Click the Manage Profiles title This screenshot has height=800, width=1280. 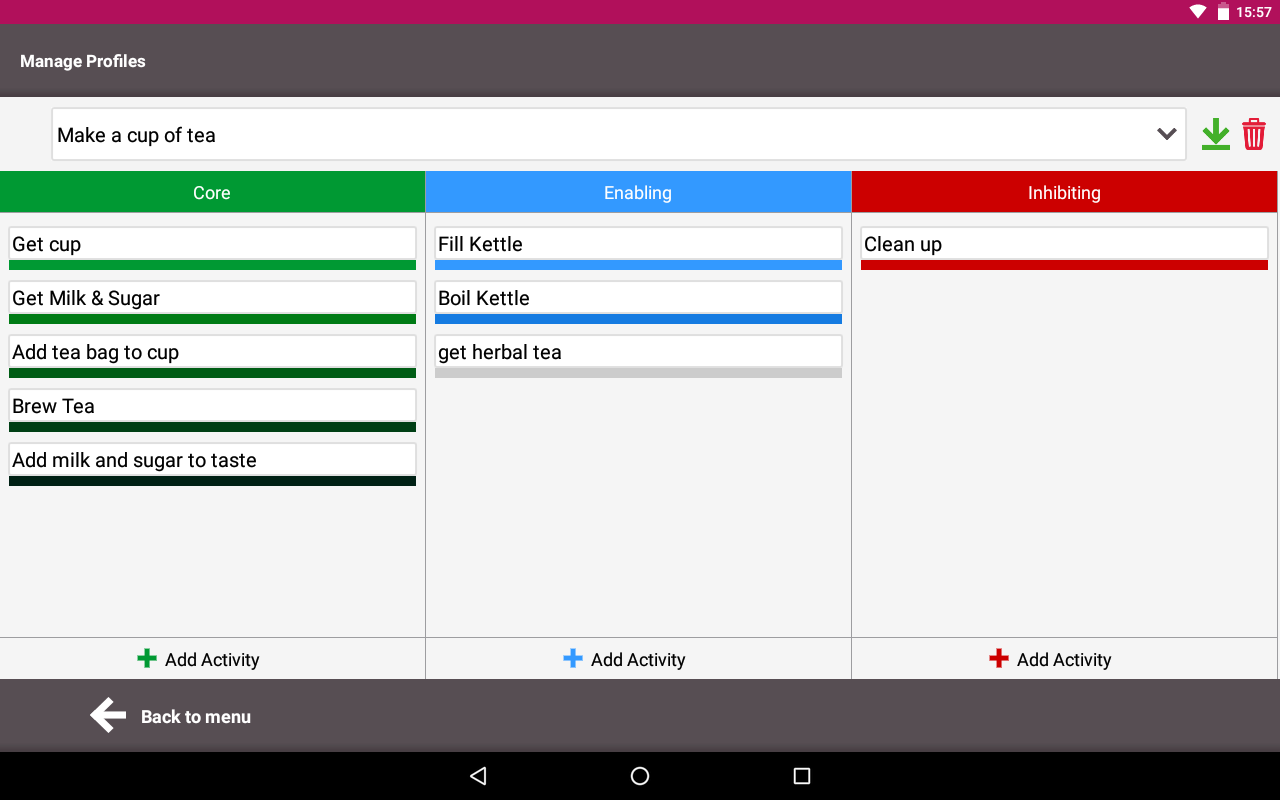point(83,61)
